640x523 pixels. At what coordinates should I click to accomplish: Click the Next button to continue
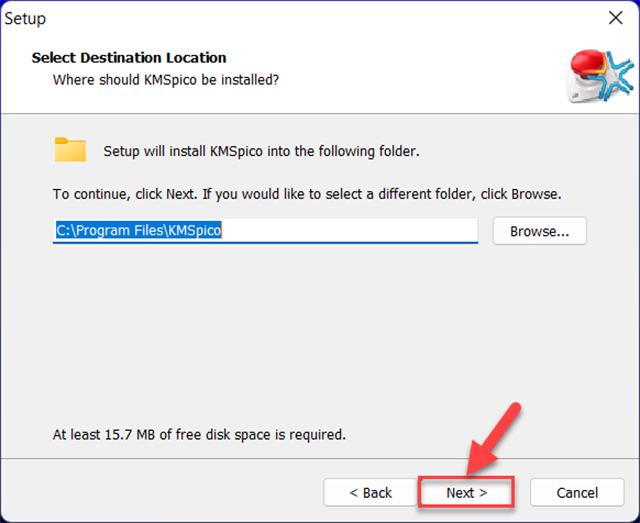click(466, 492)
